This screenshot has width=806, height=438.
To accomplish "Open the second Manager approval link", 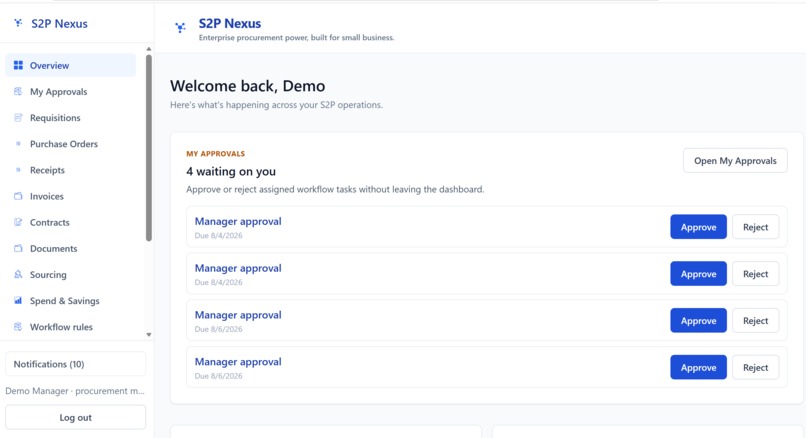I will tap(238, 268).
